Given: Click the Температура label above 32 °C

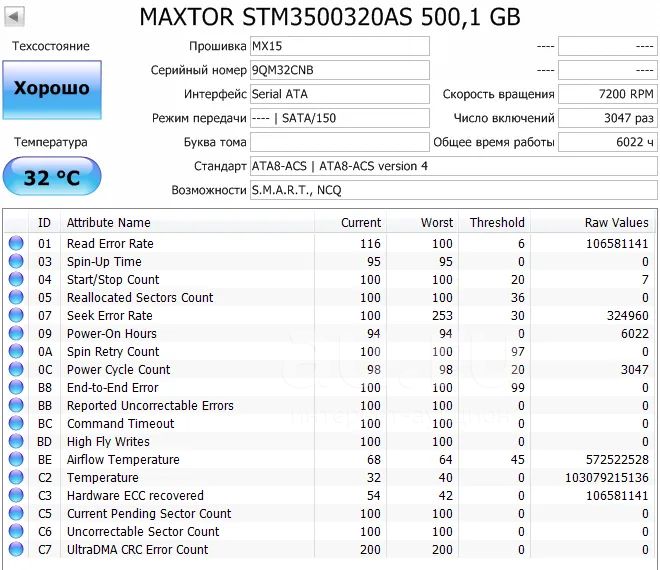Looking at the screenshot, I should [x=51, y=142].
